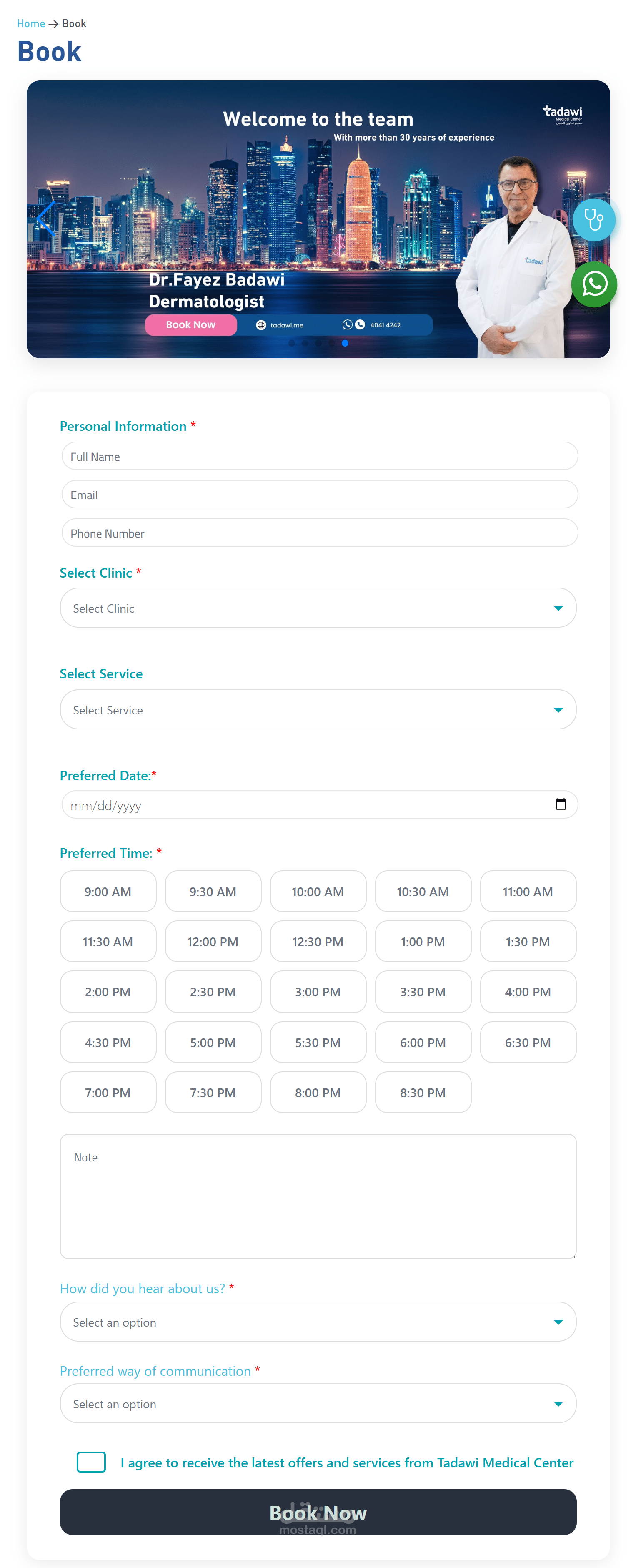The height and width of the screenshot is (1568, 636).
Task: Pick the 2:00 PM time slot
Action: coord(108,992)
